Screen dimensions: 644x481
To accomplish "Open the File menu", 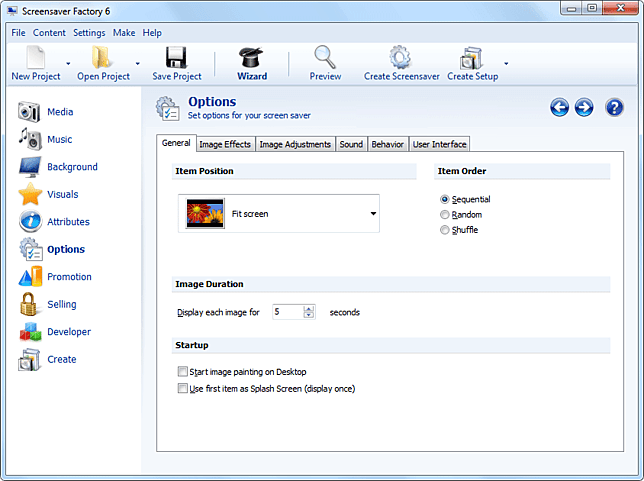I will [18, 33].
